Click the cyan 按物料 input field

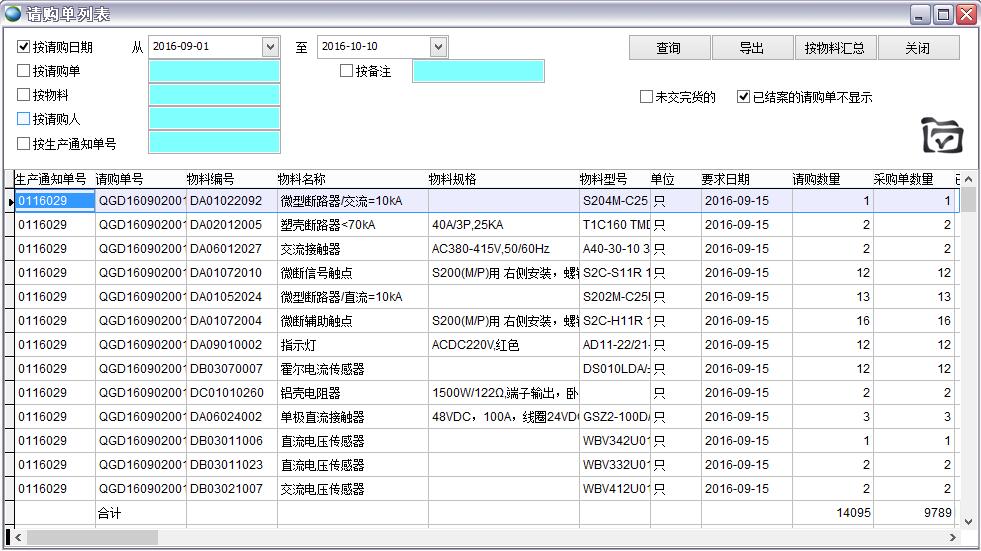click(214, 95)
